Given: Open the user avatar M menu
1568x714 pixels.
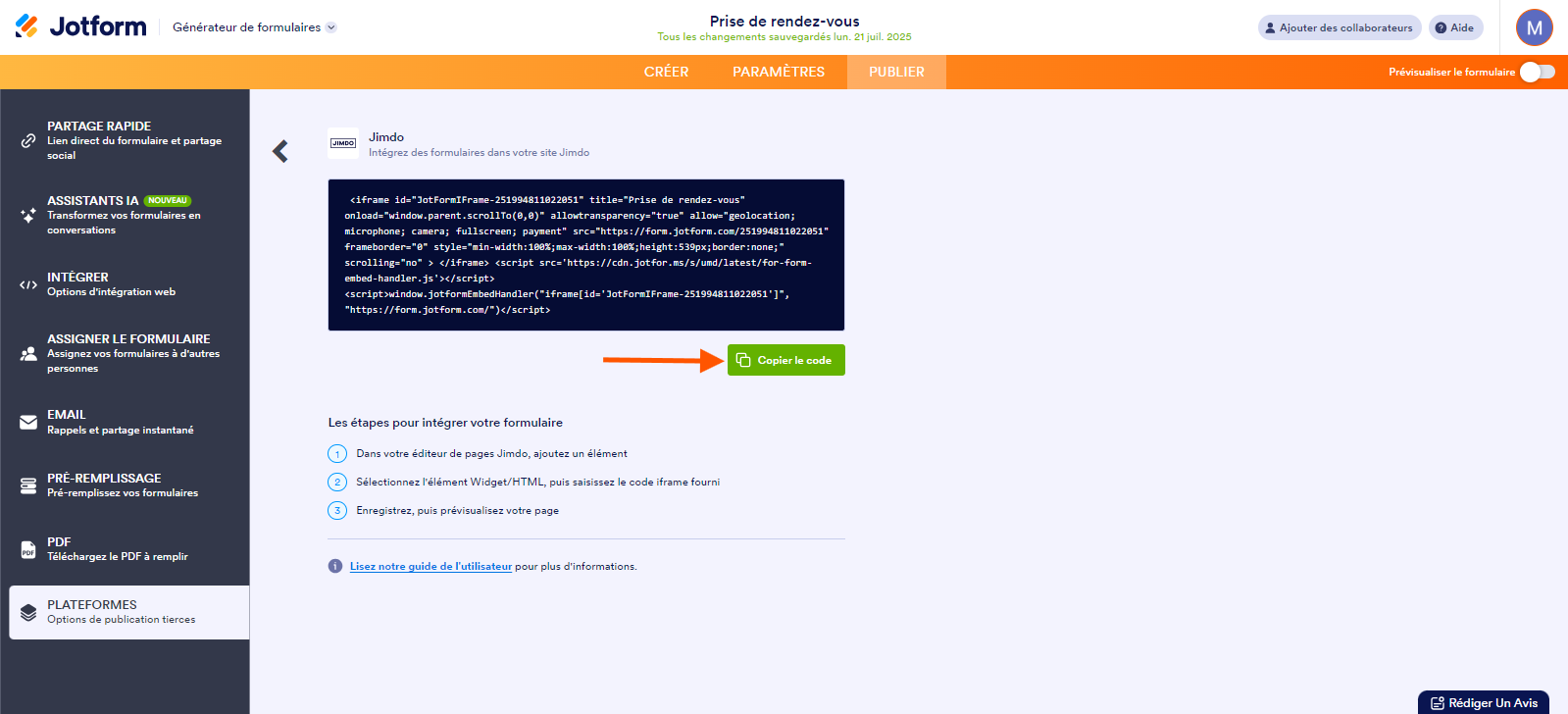Looking at the screenshot, I should 1535,27.
